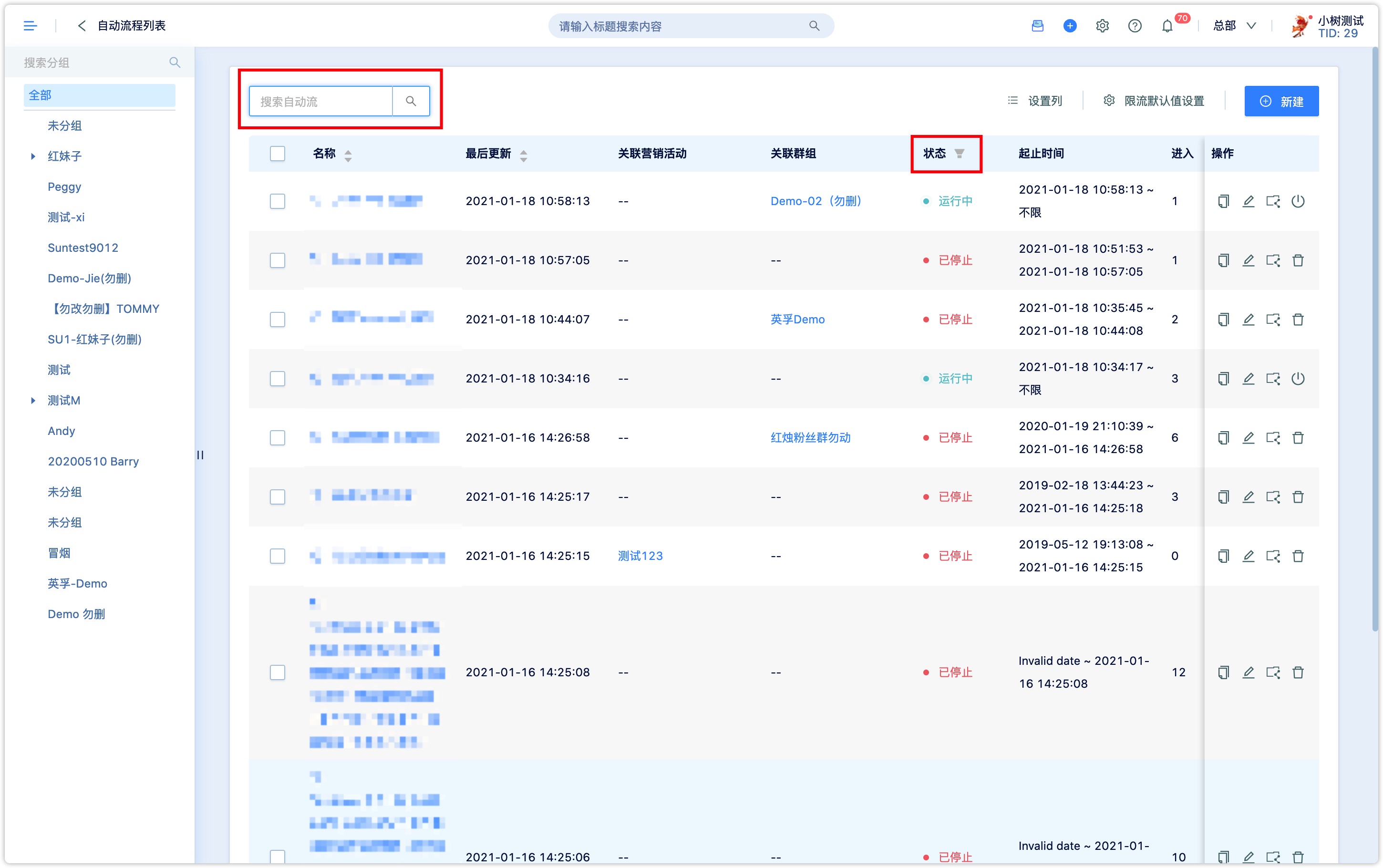Image resolution: width=1383 pixels, height=868 pixels.
Task: Move the flow updated 10:57:05 to group
Action: click(x=1273, y=260)
